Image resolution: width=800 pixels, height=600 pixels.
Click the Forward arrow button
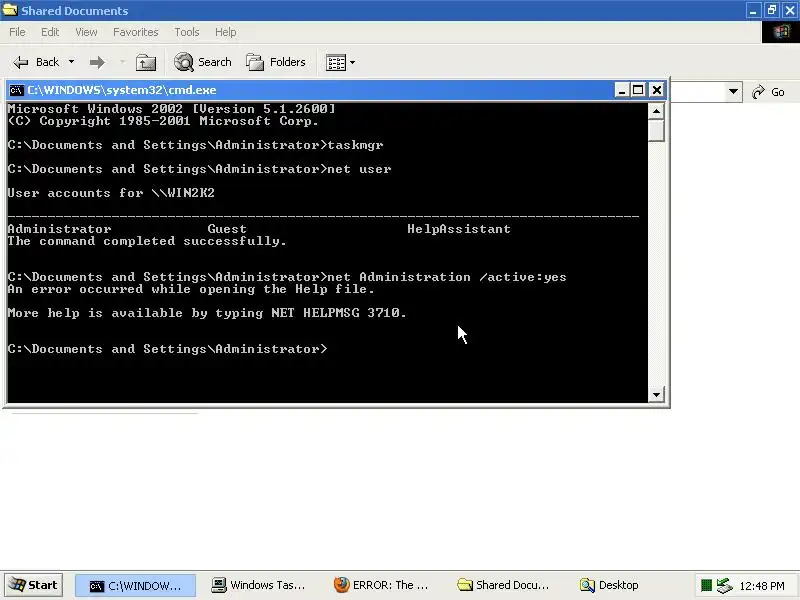(x=97, y=62)
